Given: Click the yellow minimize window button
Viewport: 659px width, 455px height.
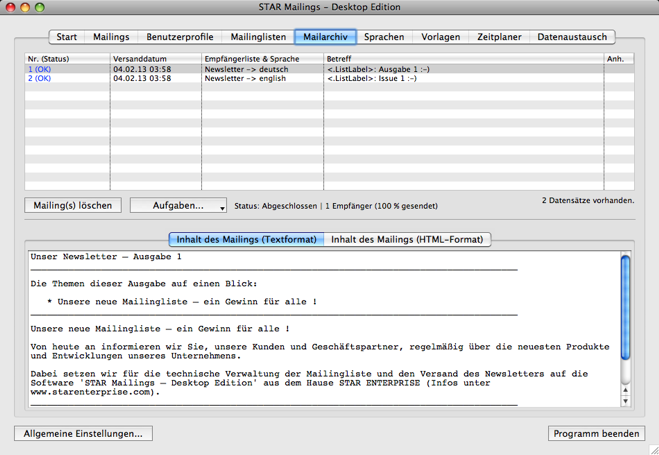Looking at the screenshot, I should (x=25, y=7).
